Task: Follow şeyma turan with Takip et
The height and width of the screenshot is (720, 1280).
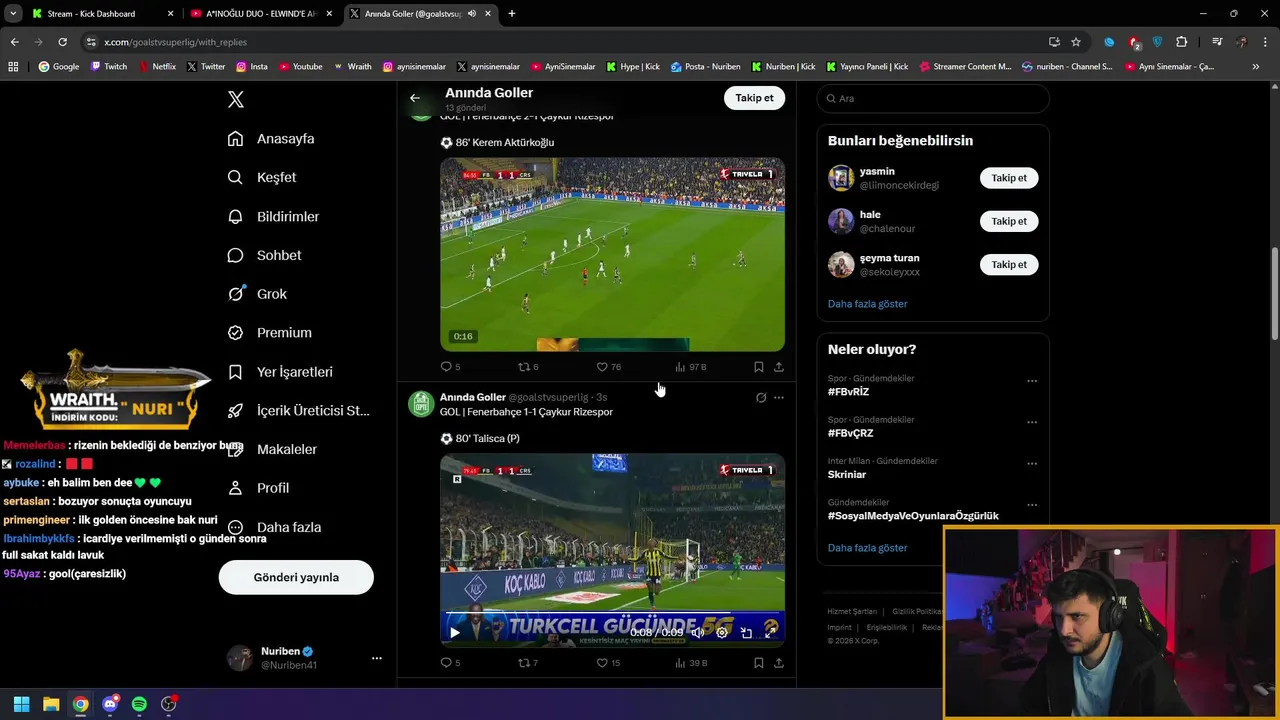Action: (x=1009, y=265)
